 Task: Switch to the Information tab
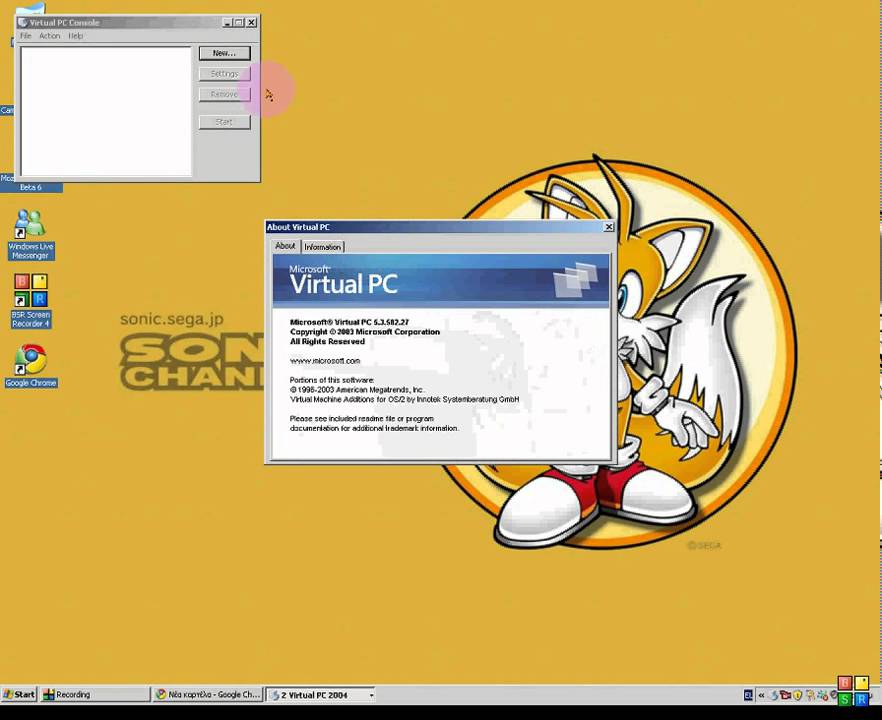[323, 247]
